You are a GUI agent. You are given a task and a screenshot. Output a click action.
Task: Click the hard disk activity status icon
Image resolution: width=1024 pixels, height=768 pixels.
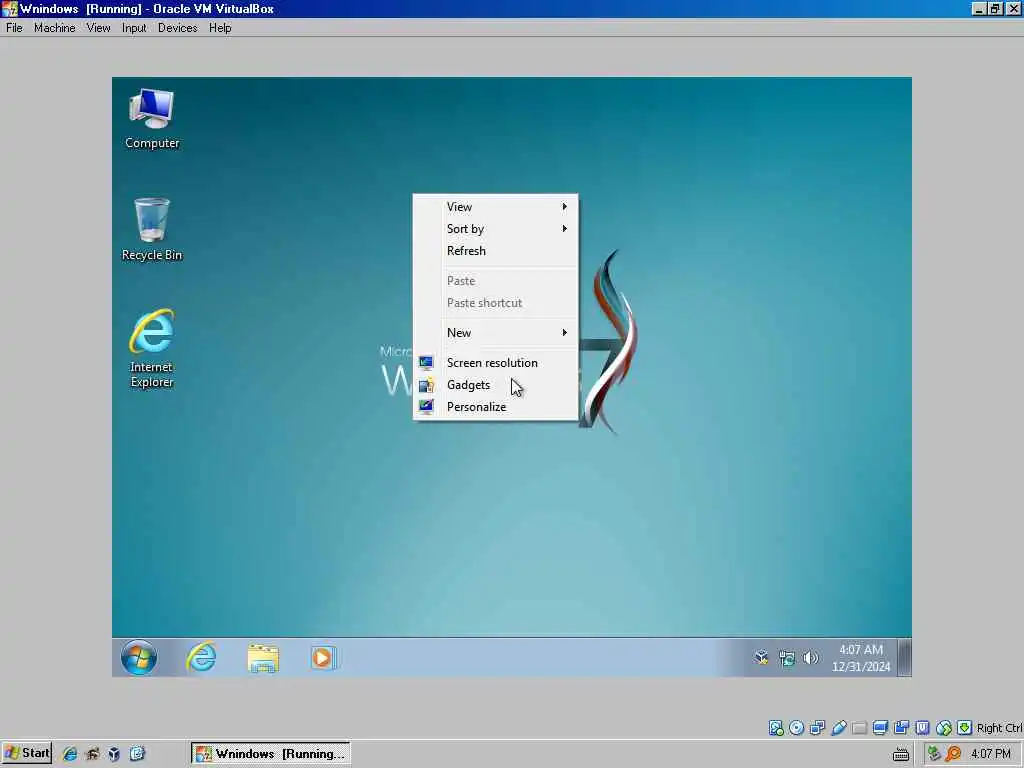pyautogui.click(x=775, y=728)
